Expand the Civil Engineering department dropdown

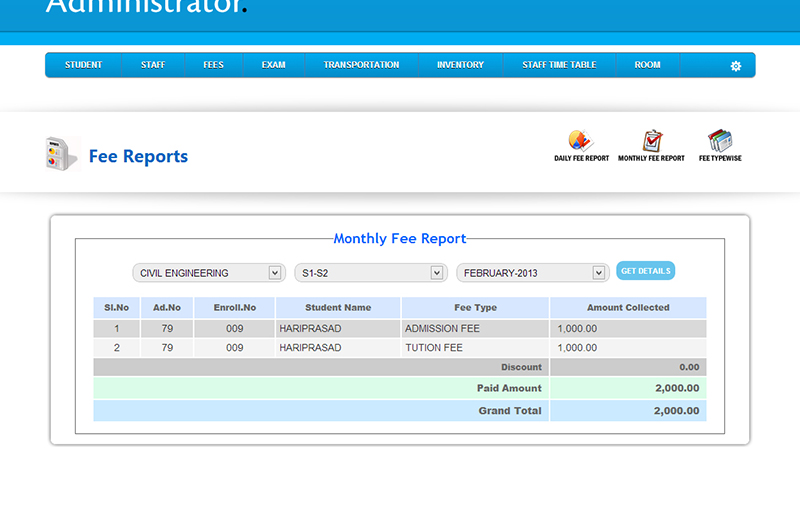coord(209,273)
